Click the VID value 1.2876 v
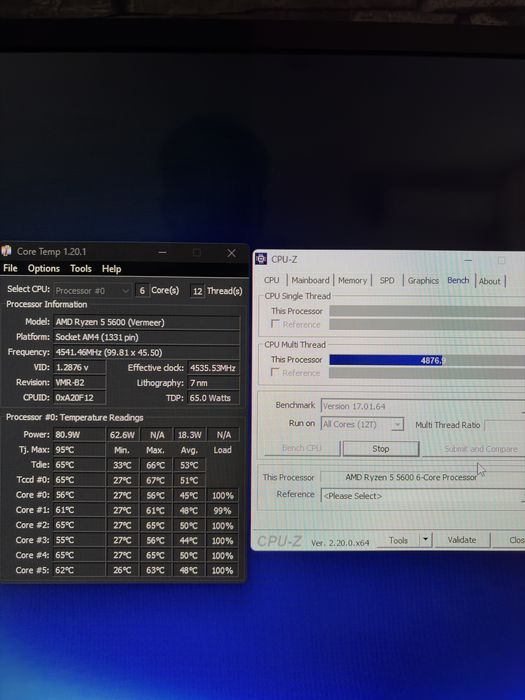 point(79,367)
